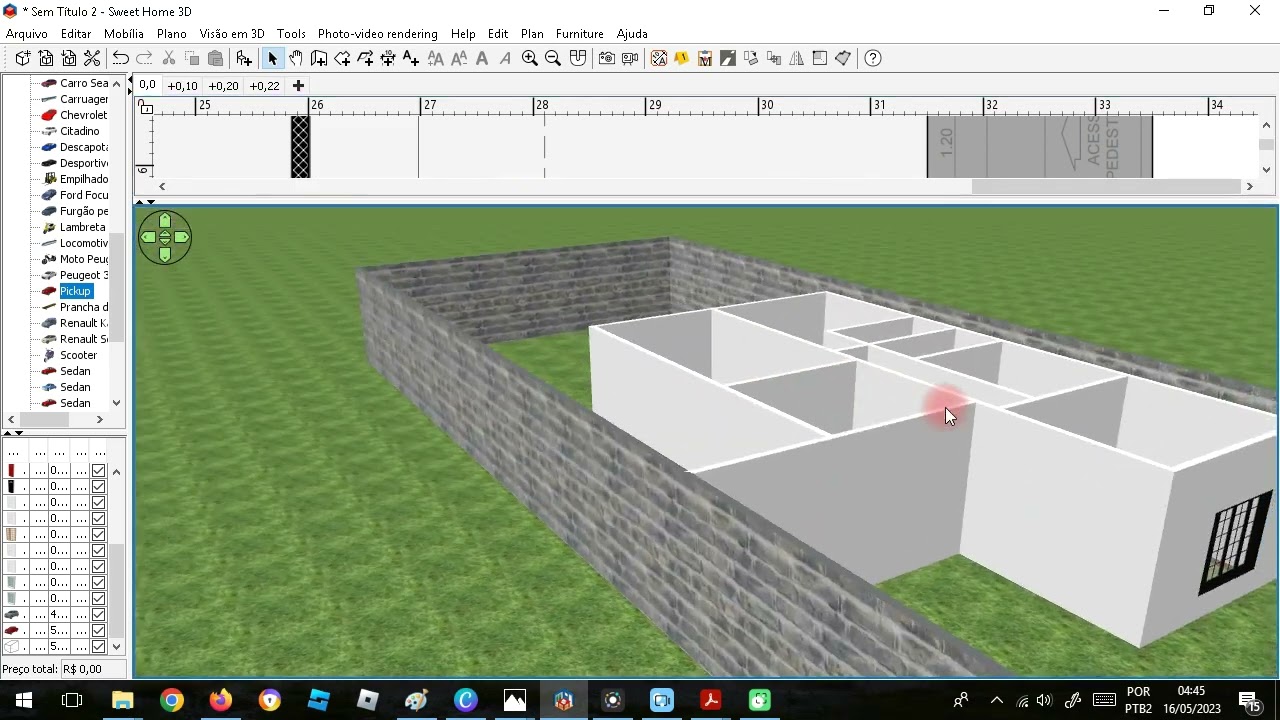Add a new level with plus tab

298,86
